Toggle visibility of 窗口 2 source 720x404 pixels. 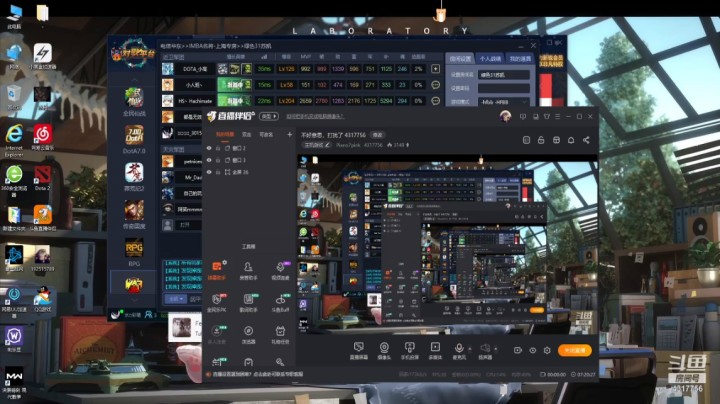coord(209,148)
